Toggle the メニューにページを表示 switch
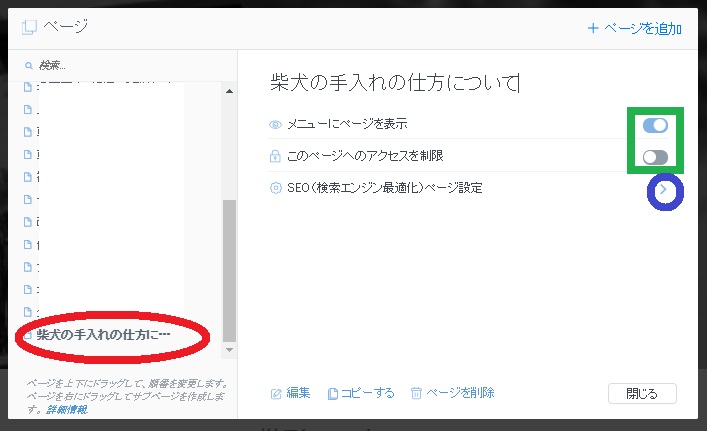This screenshot has width=707, height=431. [x=655, y=125]
